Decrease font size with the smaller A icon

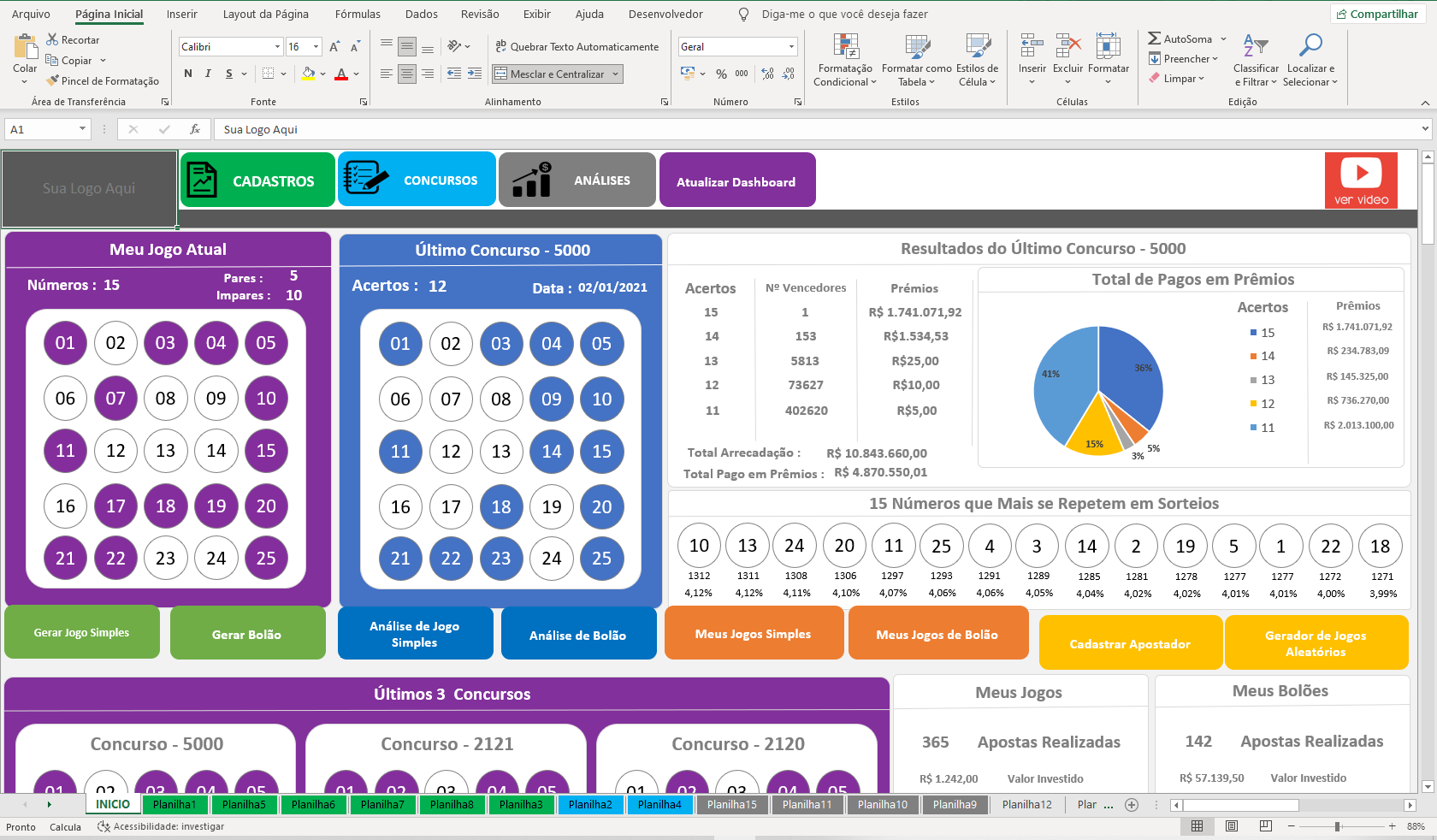(x=355, y=46)
